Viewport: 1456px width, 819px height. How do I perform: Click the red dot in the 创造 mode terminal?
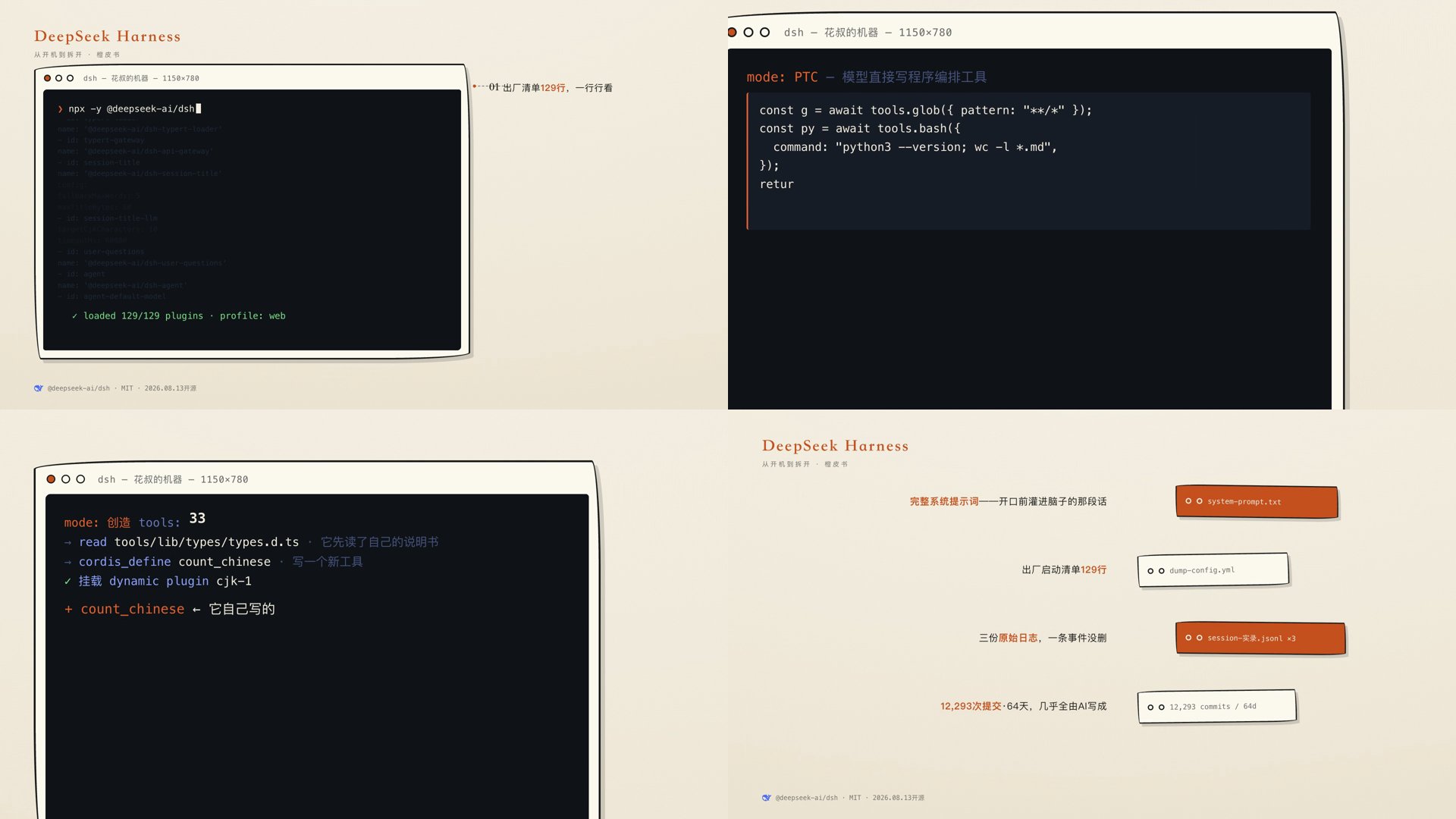[51, 479]
